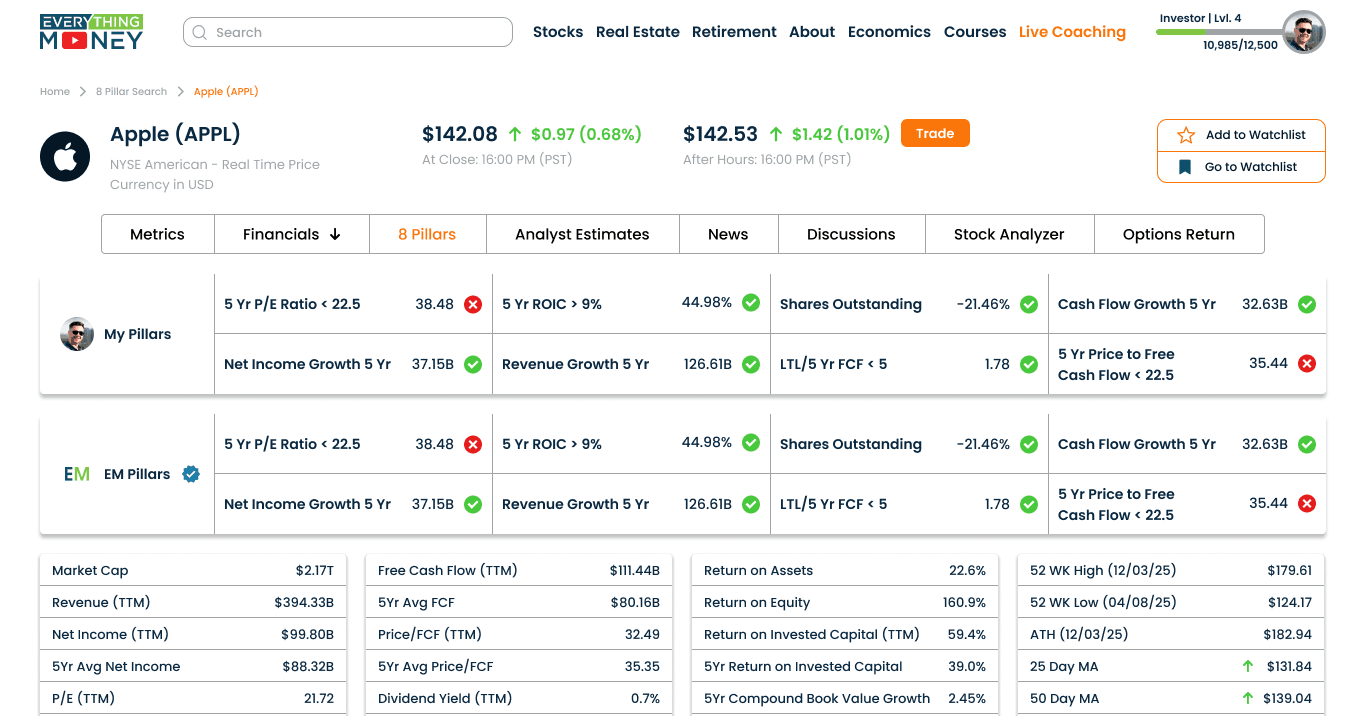Click breadcrumb chevron after Home
The height and width of the screenshot is (716, 1366).
pos(83,92)
